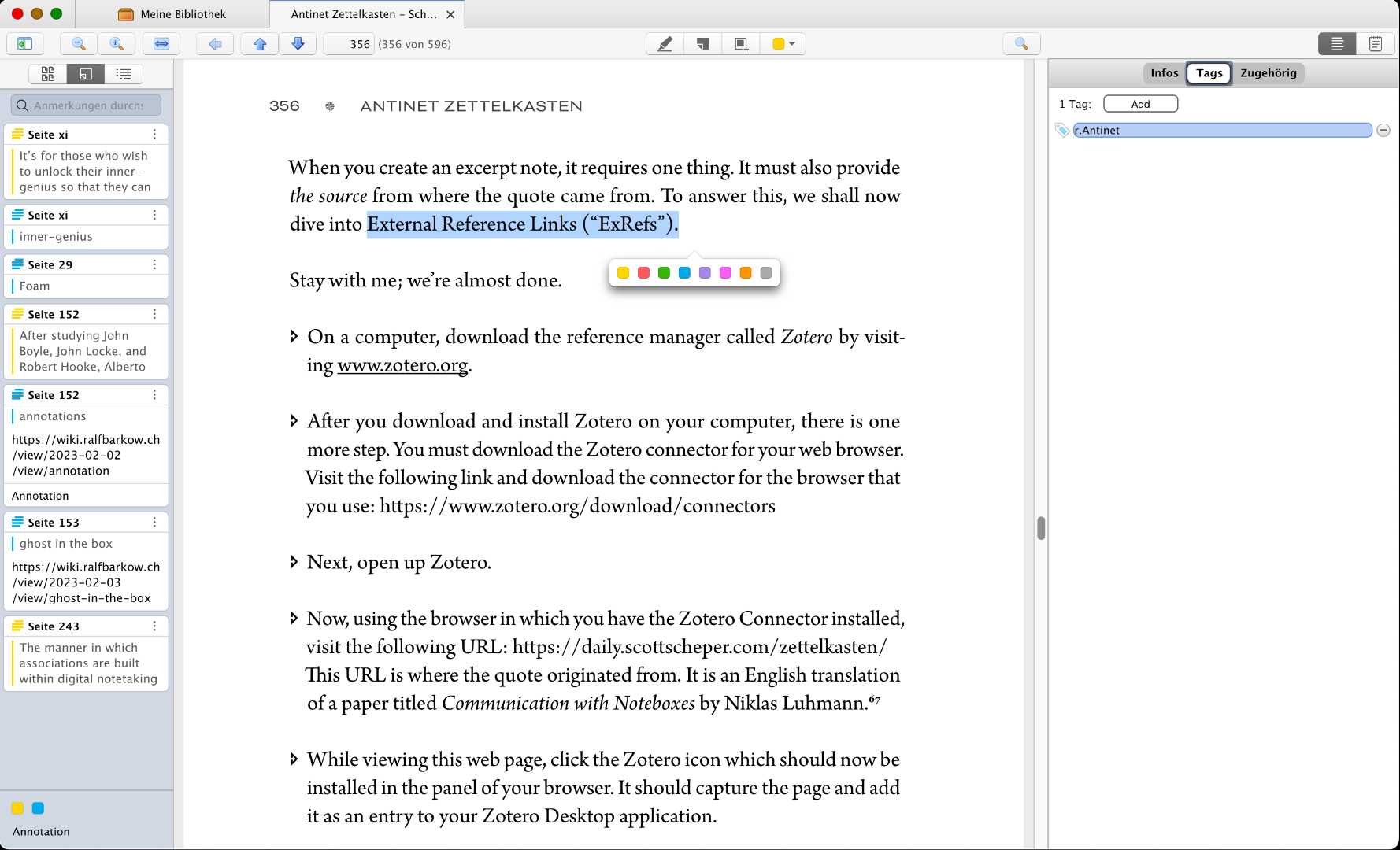Close the Antinet Zettelkasten tab
1400x850 pixels.
[450, 14]
